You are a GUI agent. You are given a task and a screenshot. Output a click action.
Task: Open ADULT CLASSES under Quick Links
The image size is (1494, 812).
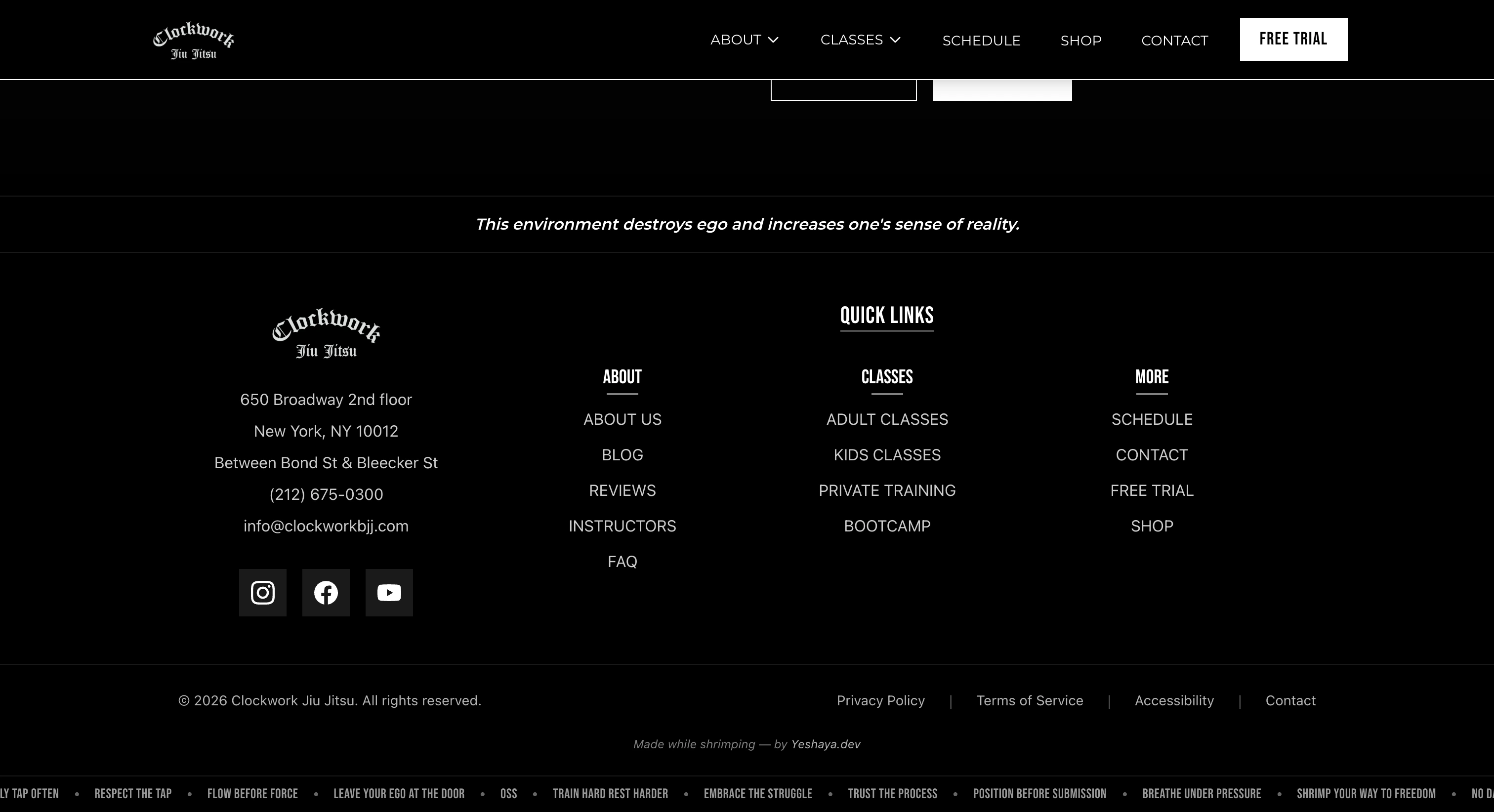pos(887,419)
